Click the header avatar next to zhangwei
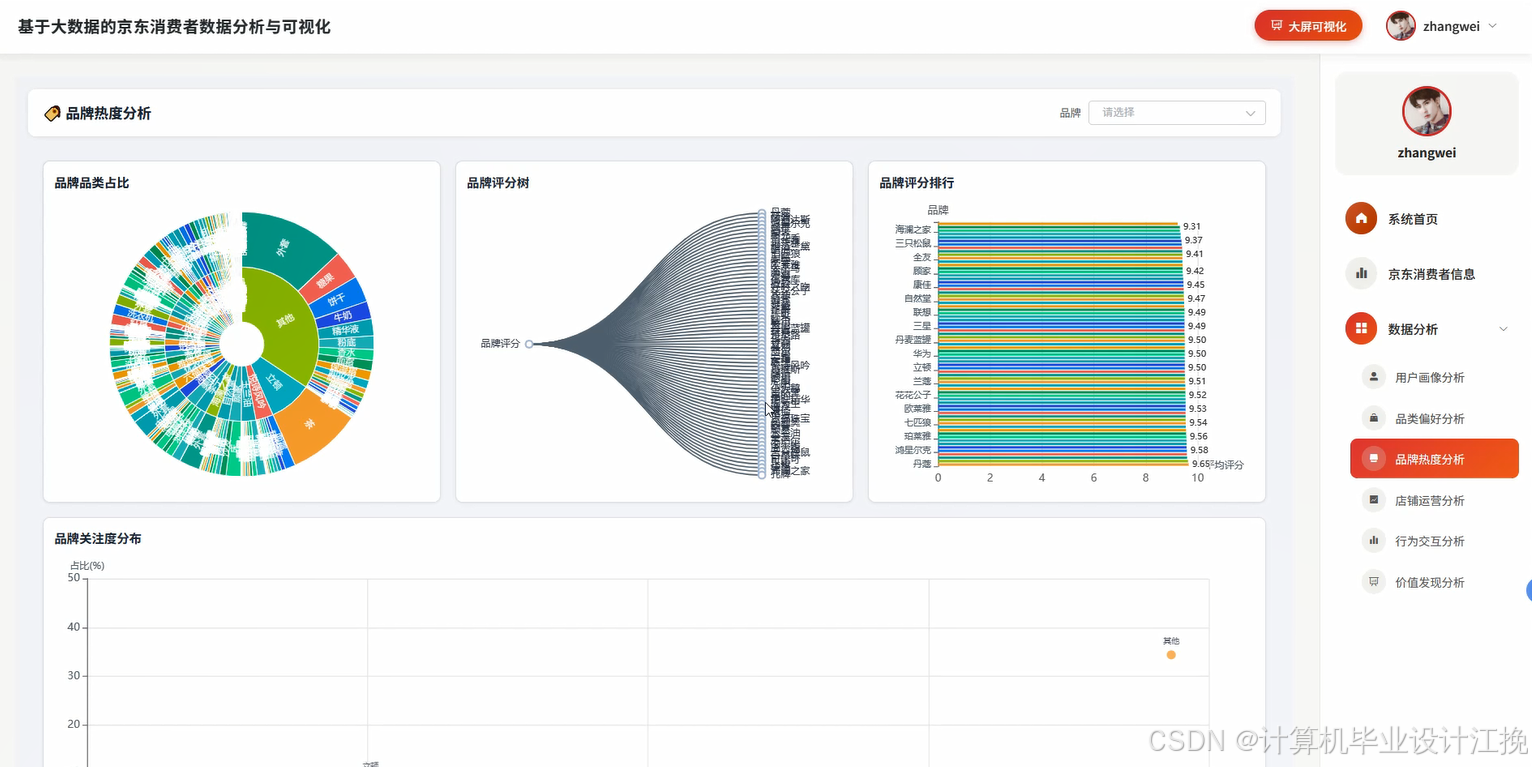Screen dimensions: 1532x767 [1400, 26]
